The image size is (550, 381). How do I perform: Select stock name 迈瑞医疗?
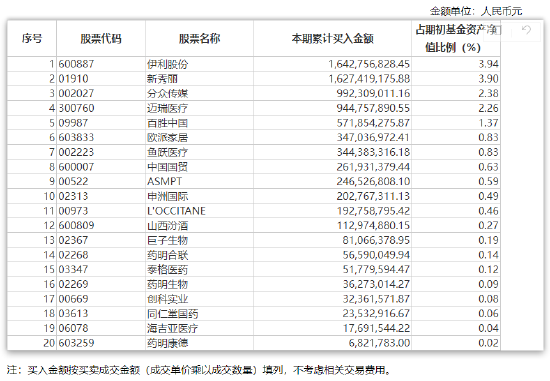tap(168, 108)
